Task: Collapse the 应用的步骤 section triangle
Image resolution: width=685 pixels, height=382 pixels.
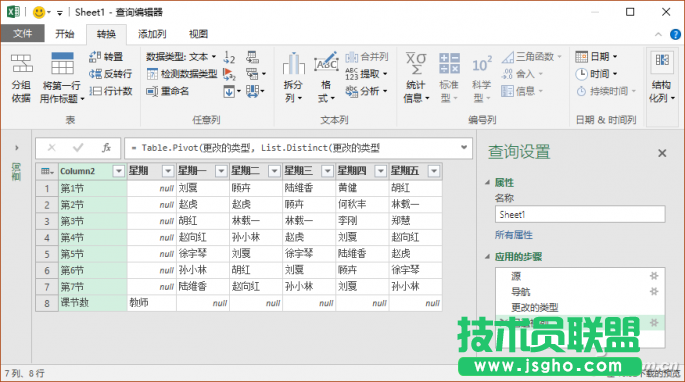Action: pyautogui.click(x=488, y=257)
